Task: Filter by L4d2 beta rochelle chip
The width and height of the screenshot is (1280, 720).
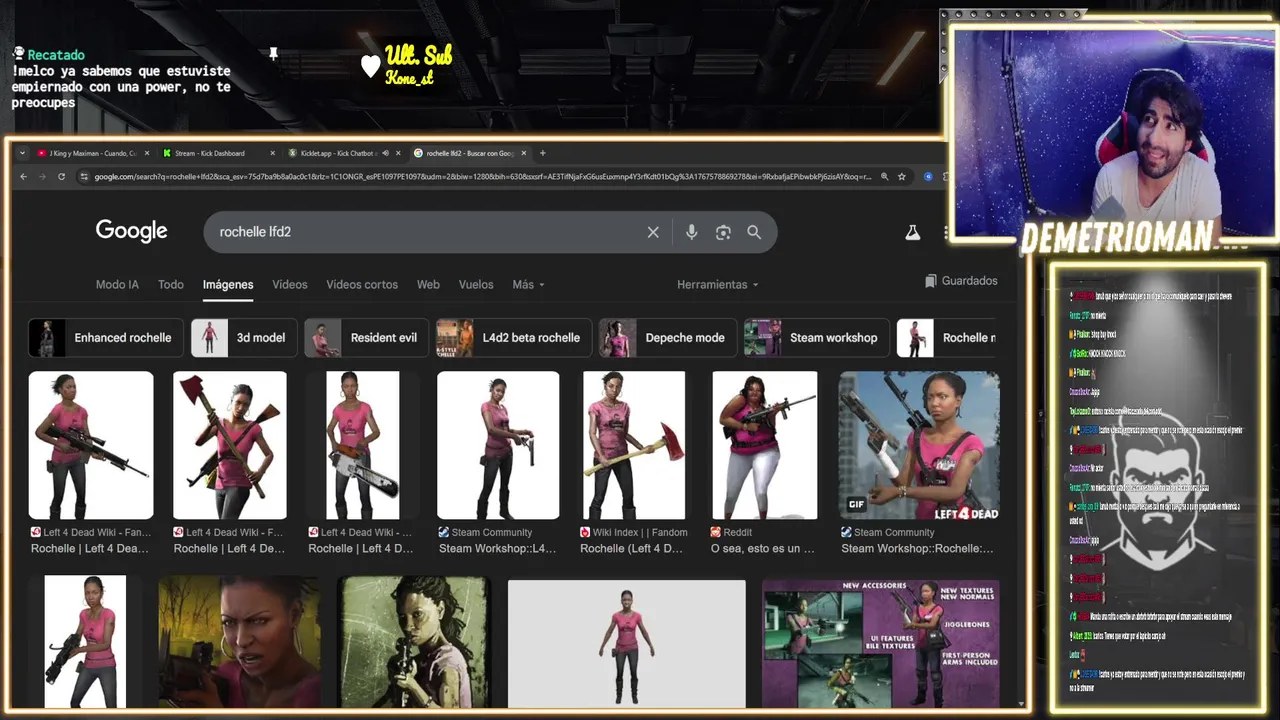Action: point(513,338)
